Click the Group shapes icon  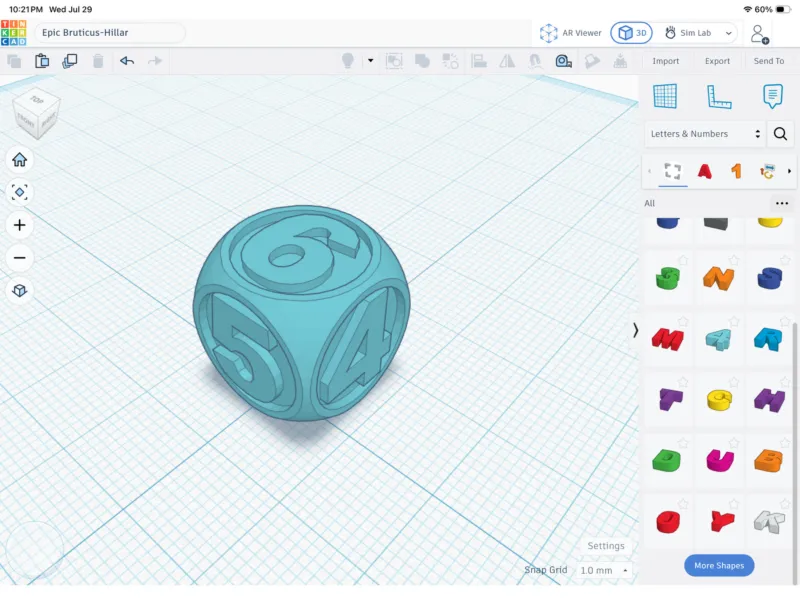(394, 61)
